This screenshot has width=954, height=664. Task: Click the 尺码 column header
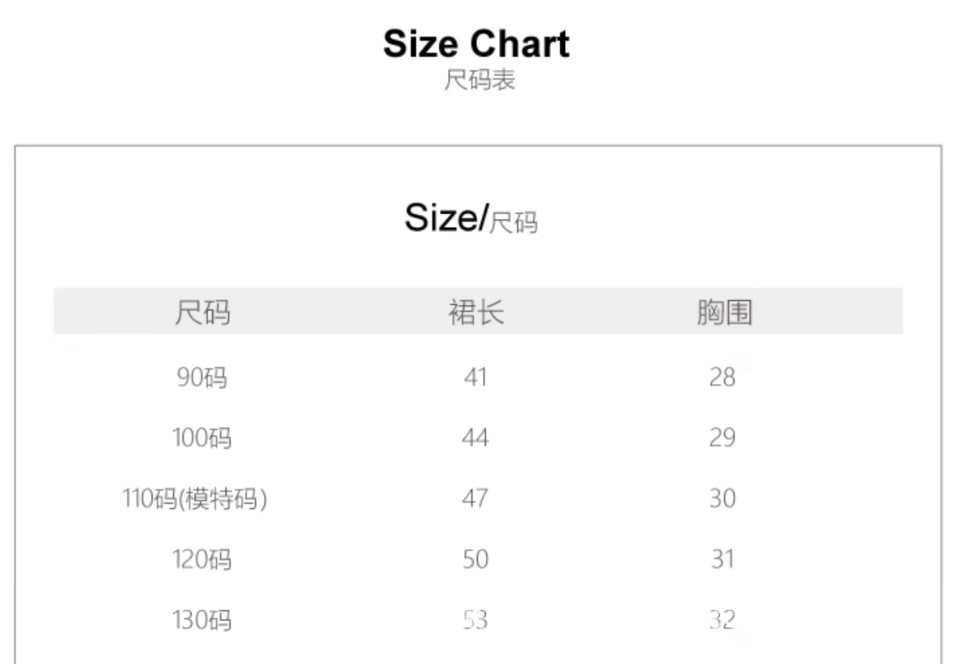click(202, 313)
